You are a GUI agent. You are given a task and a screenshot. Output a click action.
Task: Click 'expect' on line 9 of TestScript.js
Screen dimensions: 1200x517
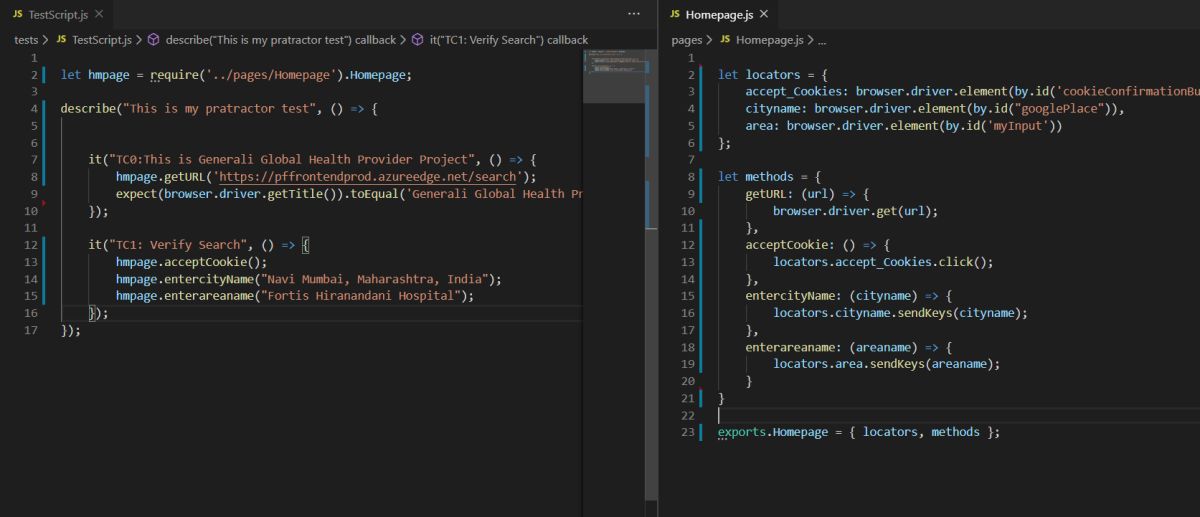click(x=136, y=194)
